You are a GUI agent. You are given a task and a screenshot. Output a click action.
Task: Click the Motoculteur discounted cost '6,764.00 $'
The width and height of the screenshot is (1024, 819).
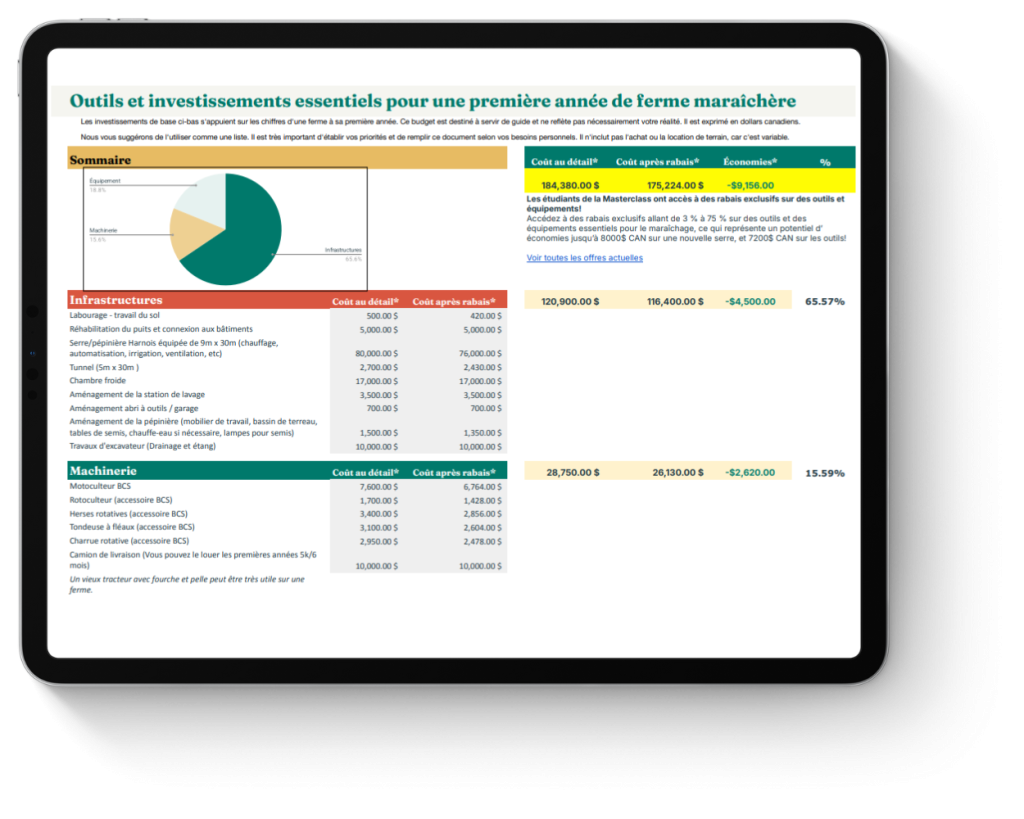click(x=483, y=487)
